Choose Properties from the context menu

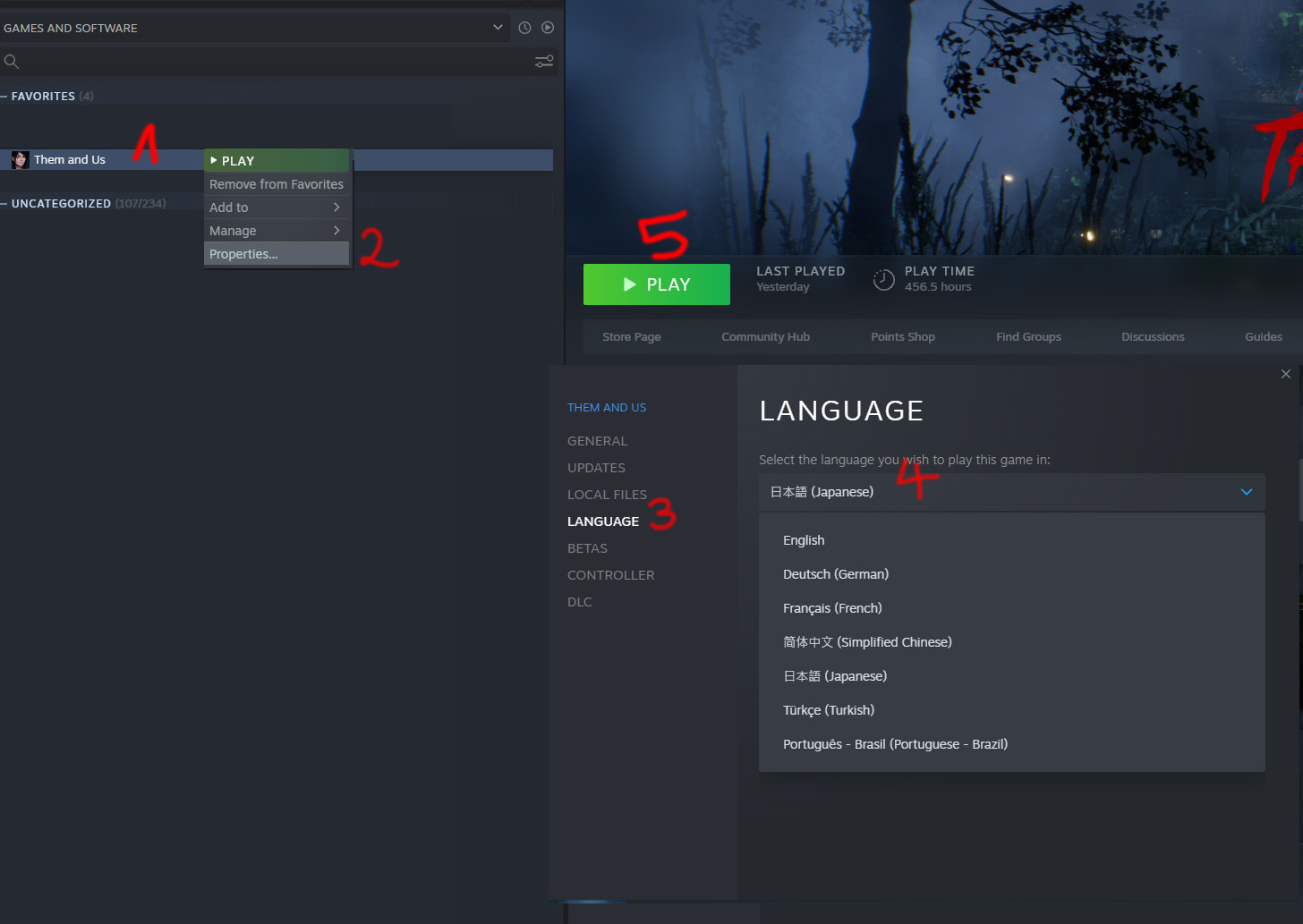pyautogui.click(x=243, y=254)
